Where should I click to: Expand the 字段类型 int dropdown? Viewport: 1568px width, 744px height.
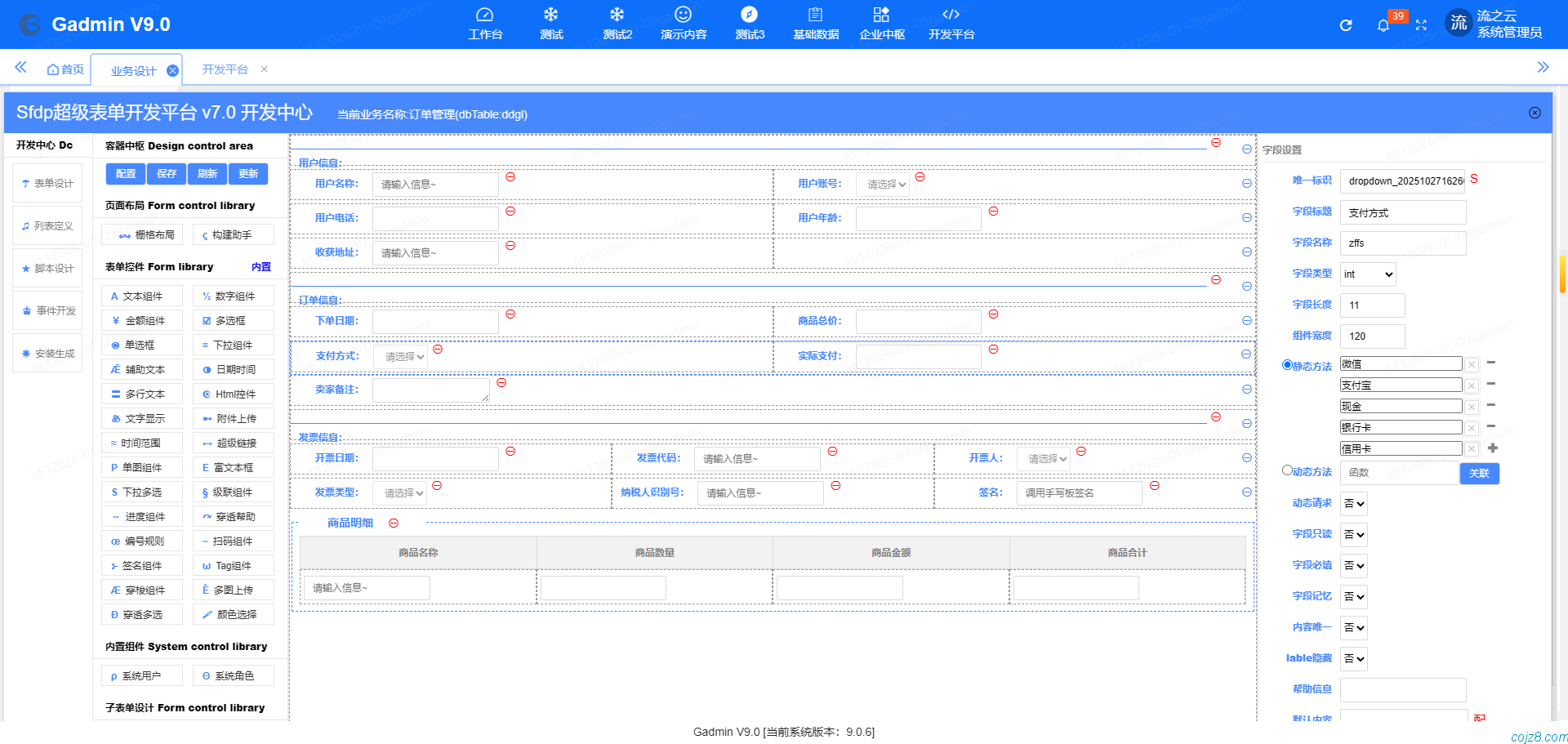(x=1368, y=274)
